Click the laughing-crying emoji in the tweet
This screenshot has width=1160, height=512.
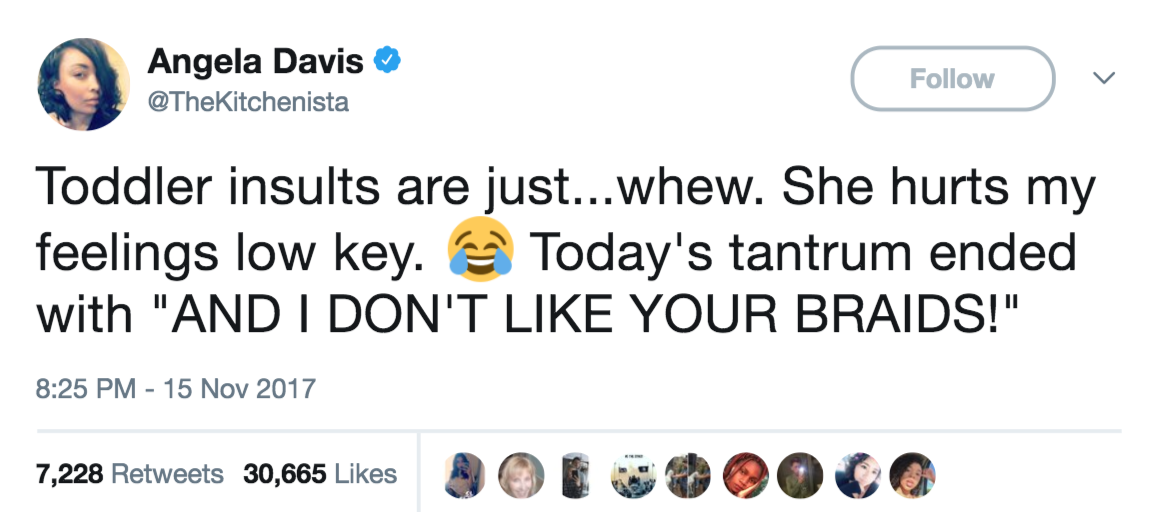point(482,249)
